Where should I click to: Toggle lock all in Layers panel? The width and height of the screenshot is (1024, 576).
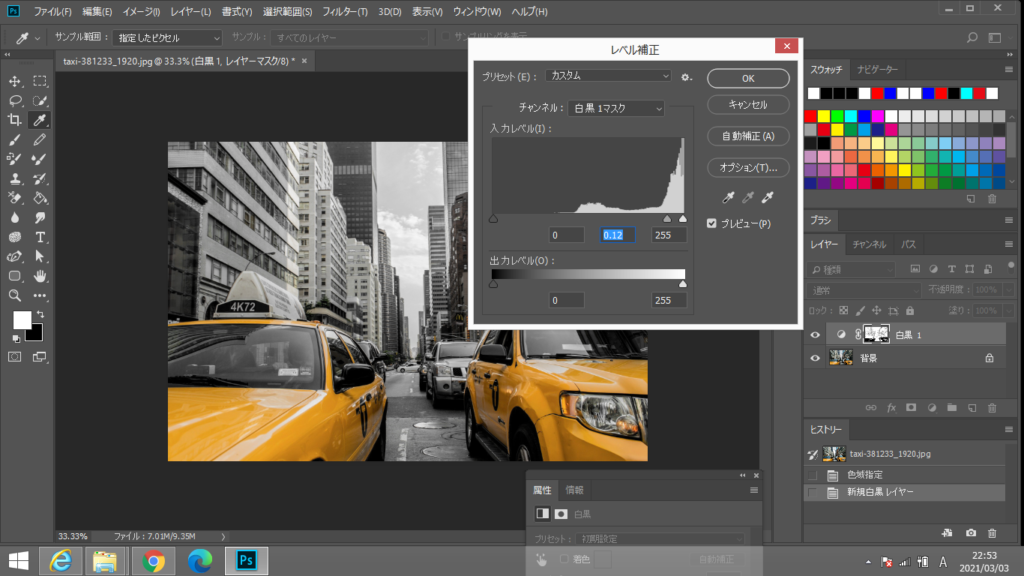pos(910,311)
